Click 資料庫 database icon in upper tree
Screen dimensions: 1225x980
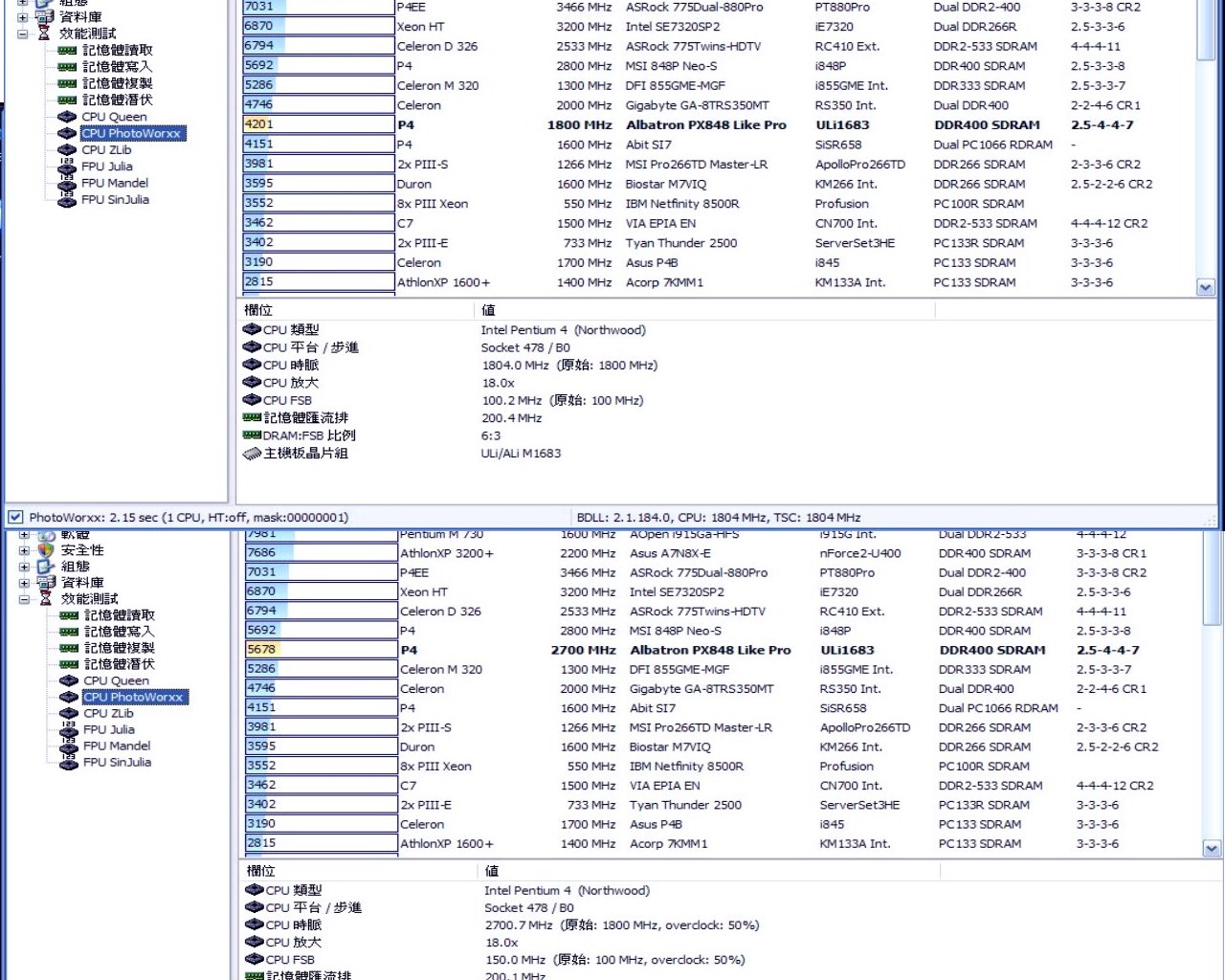[44, 16]
